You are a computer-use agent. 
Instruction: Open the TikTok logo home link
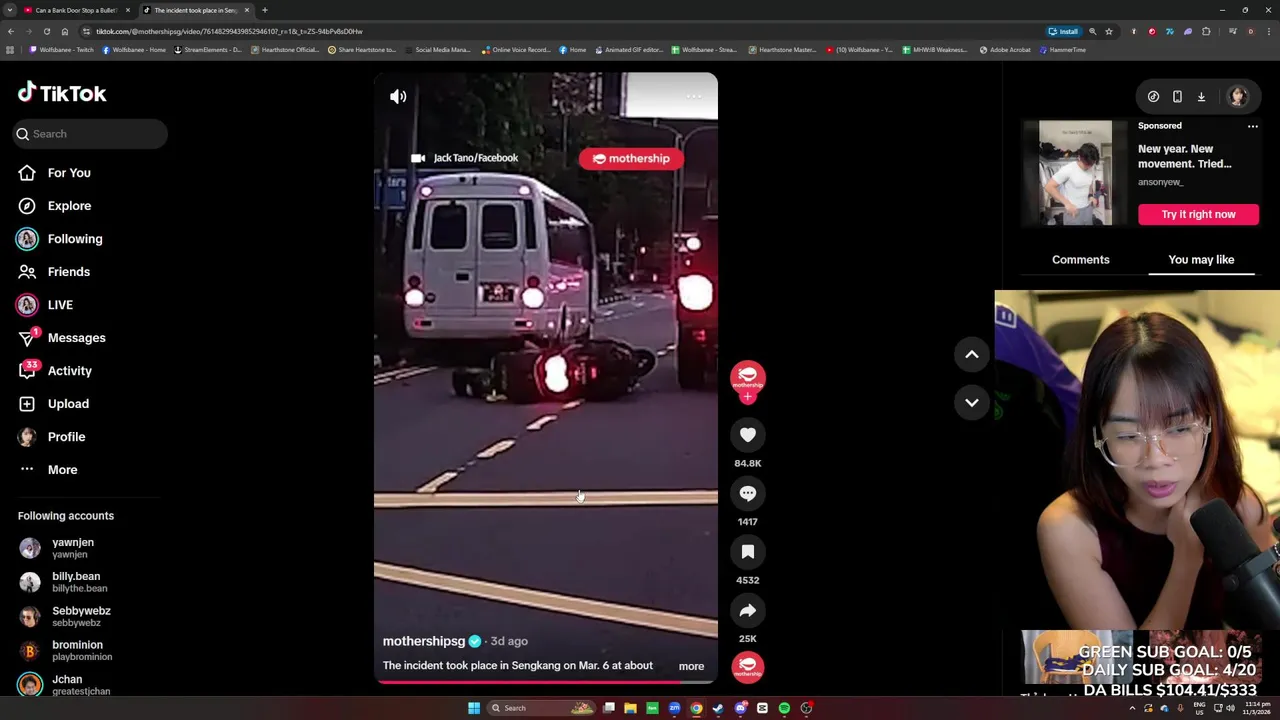click(x=62, y=93)
